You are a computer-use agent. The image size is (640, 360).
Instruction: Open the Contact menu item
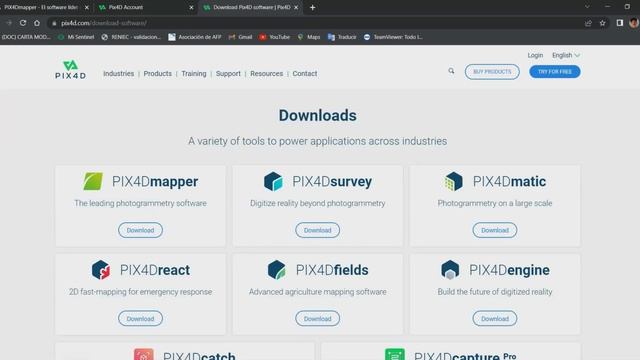pos(305,73)
